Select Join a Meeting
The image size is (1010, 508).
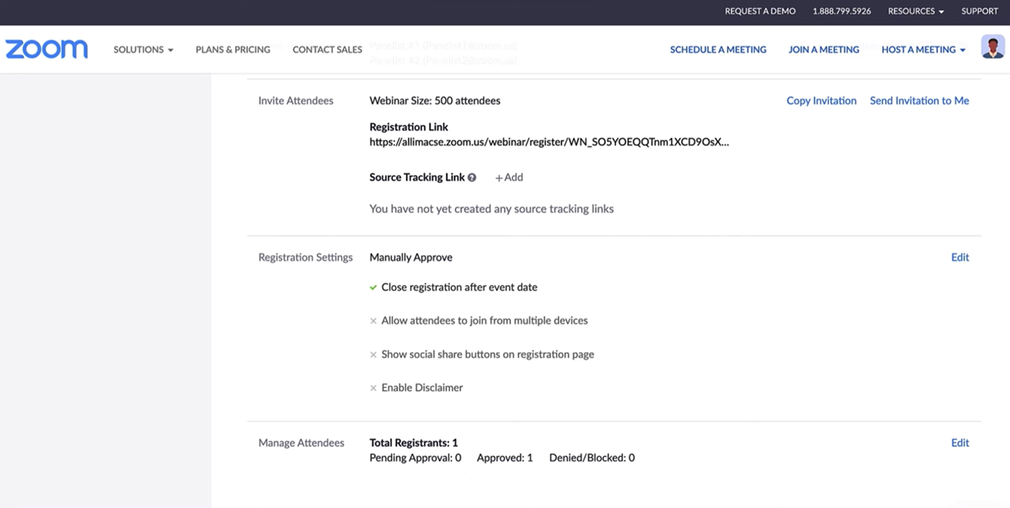pos(823,50)
